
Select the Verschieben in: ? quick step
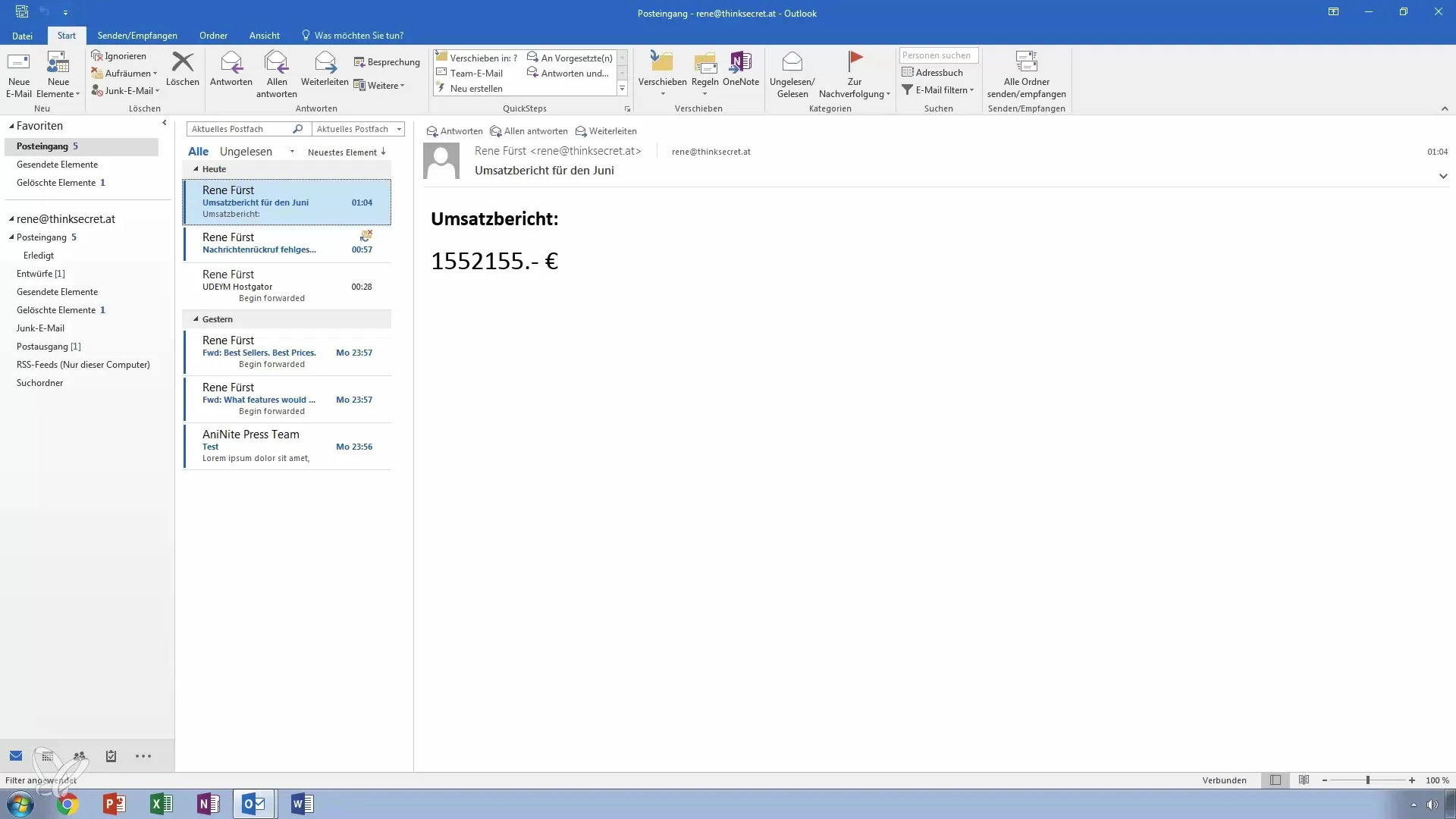(477, 58)
